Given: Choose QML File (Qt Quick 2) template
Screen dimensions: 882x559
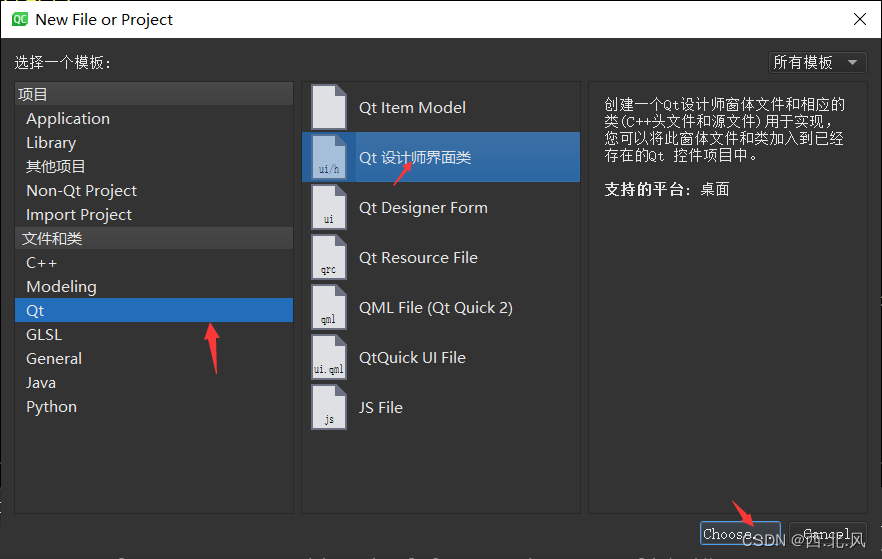Looking at the screenshot, I should pyautogui.click(x=441, y=307).
